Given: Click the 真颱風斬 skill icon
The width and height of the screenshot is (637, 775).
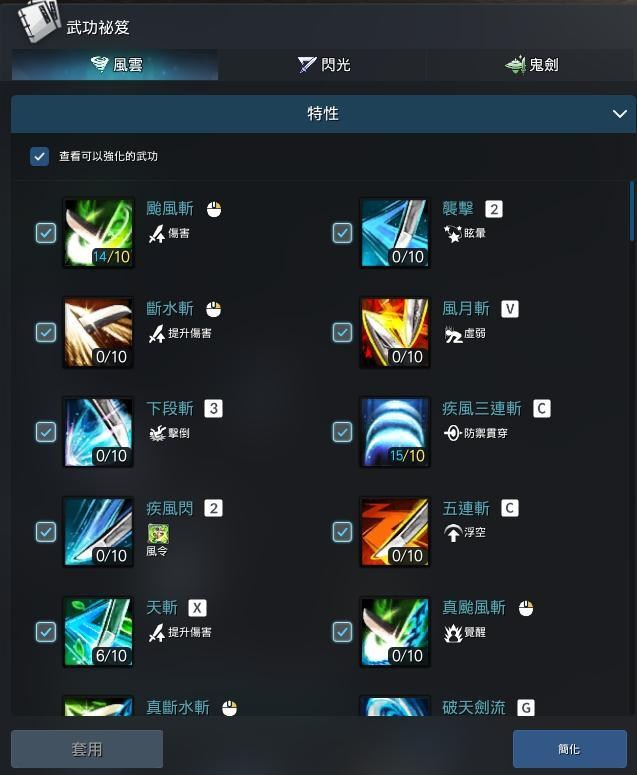Looking at the screenshot, I should (x=394, y=632).
